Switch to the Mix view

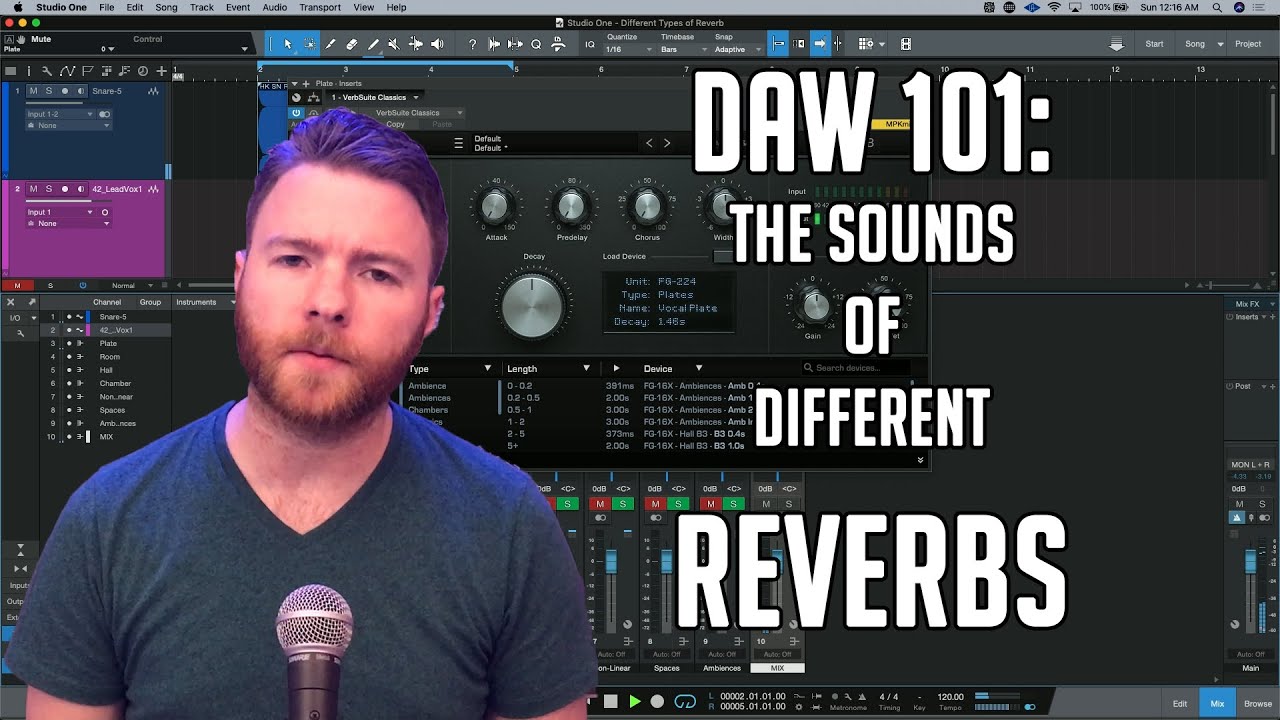[x=1217, y=704]
